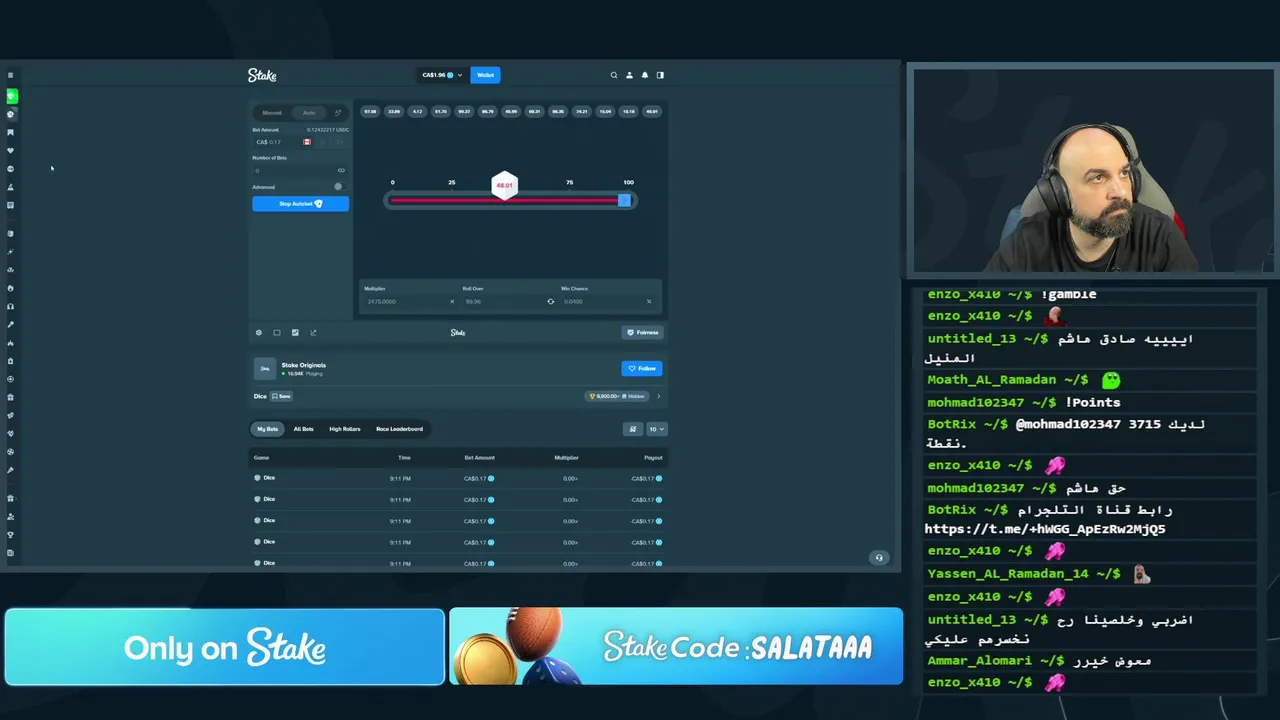Open the support chat bubble at bottom right

click(879, 558)
